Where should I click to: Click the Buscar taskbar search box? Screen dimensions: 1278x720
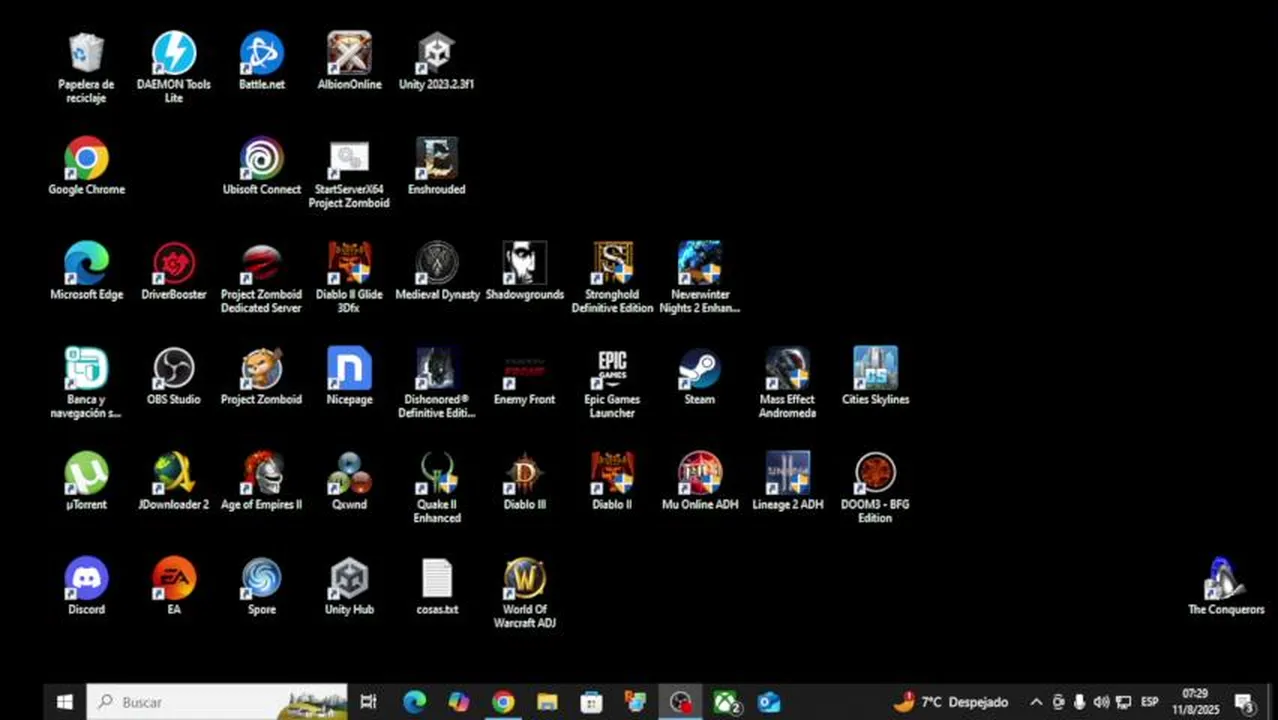pyautogui.click(x=217, y=702)
